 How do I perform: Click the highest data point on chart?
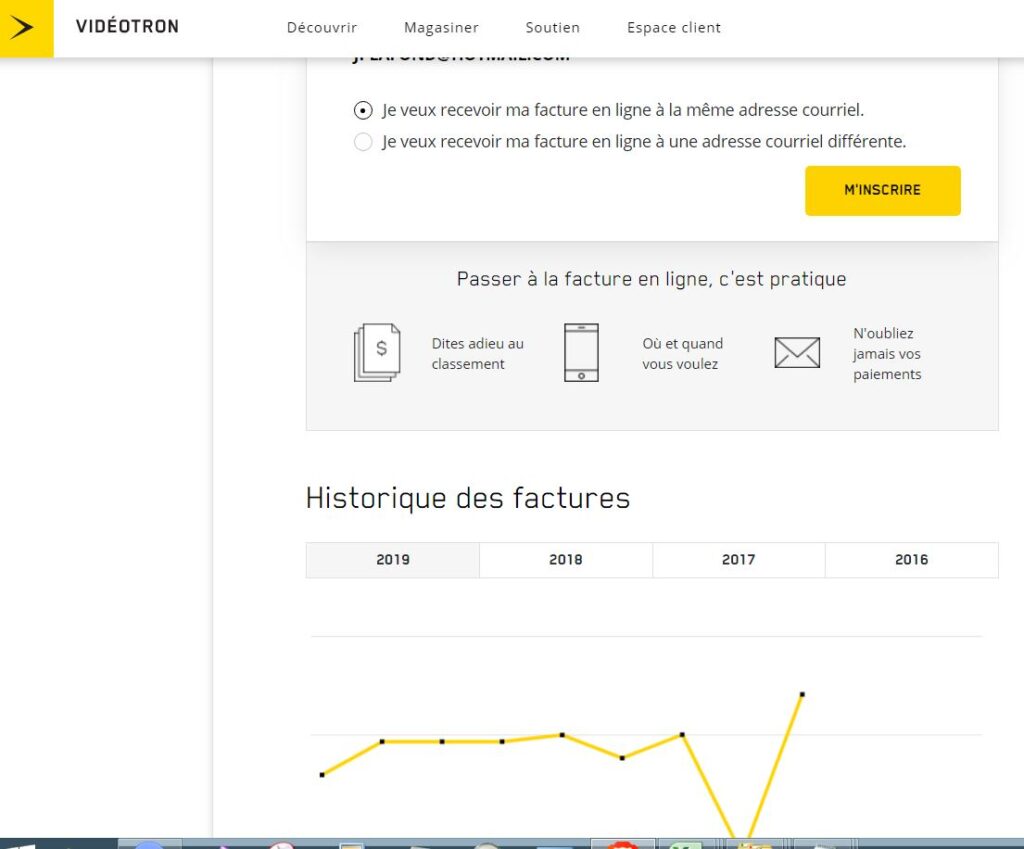(802, 694)
